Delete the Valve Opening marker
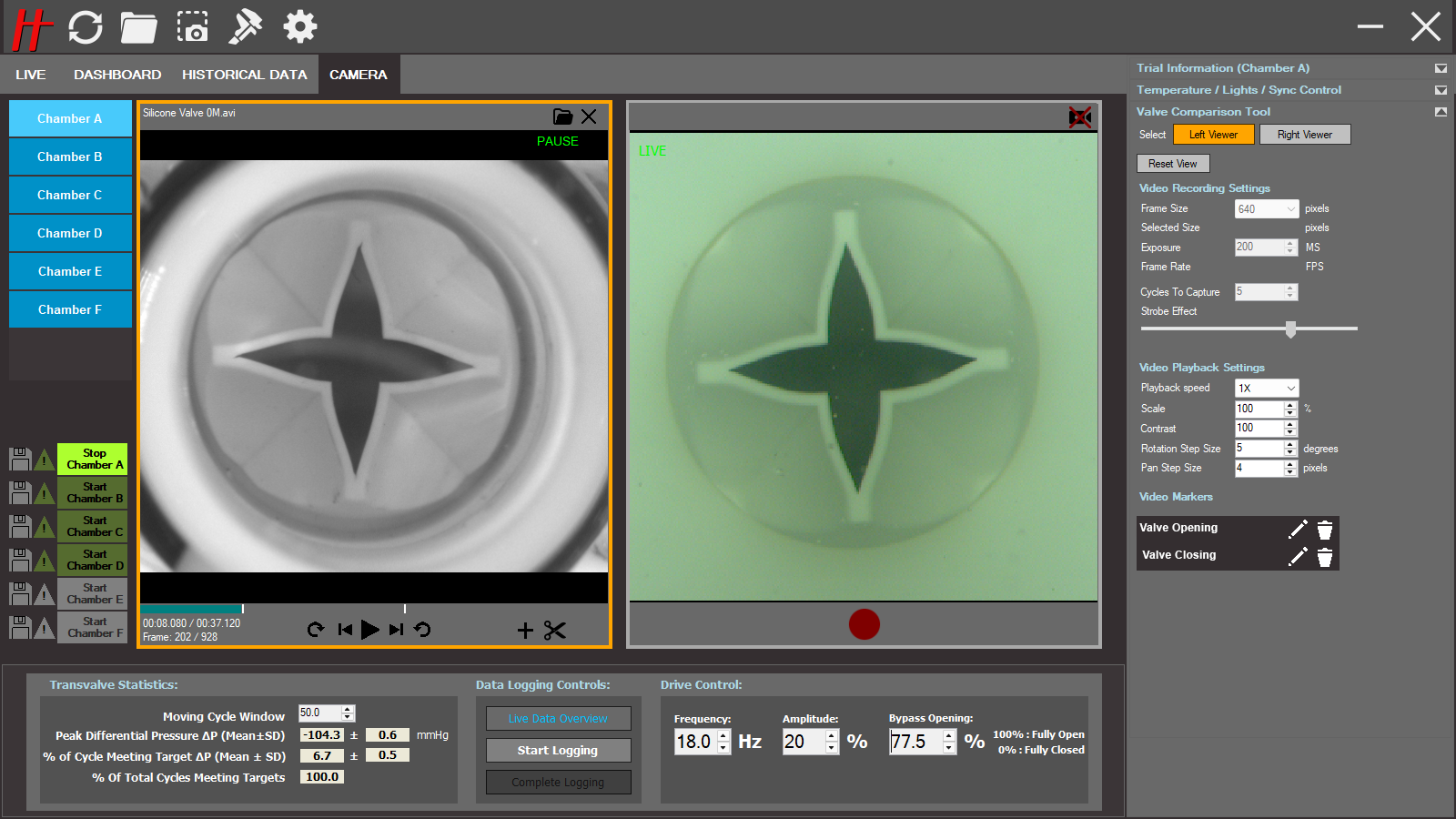The image size is (1456, 819). tap(1325, 530)
